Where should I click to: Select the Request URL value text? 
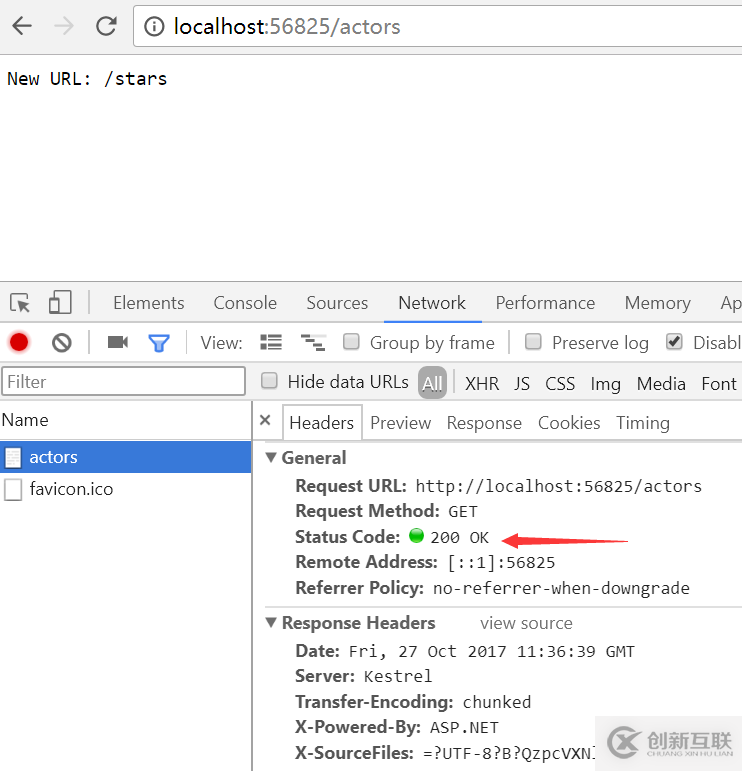tap(559, 486)
